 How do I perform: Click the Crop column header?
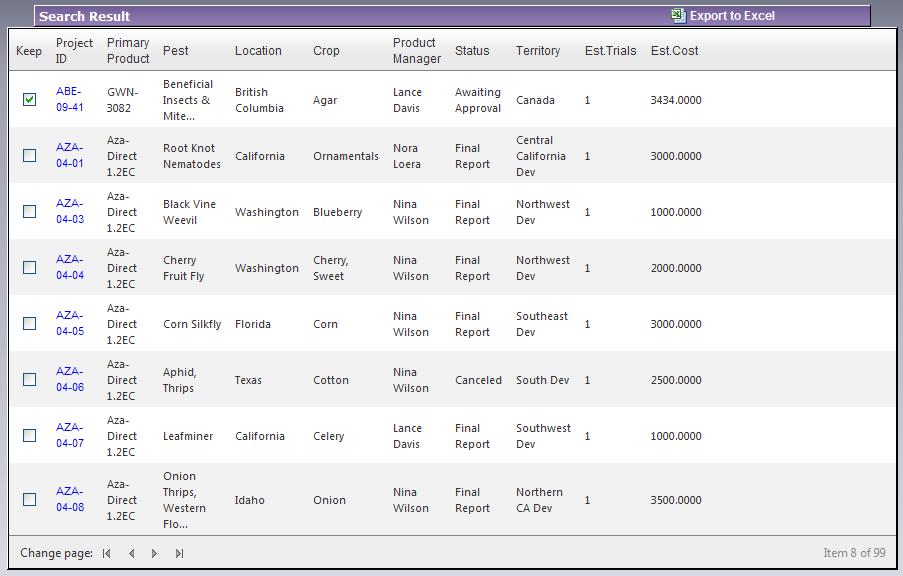pos(326,51)
